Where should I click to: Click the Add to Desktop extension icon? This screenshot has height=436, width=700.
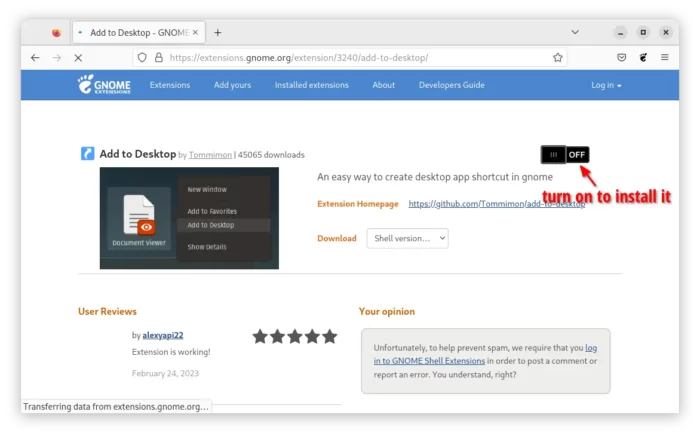click(88, 154)
